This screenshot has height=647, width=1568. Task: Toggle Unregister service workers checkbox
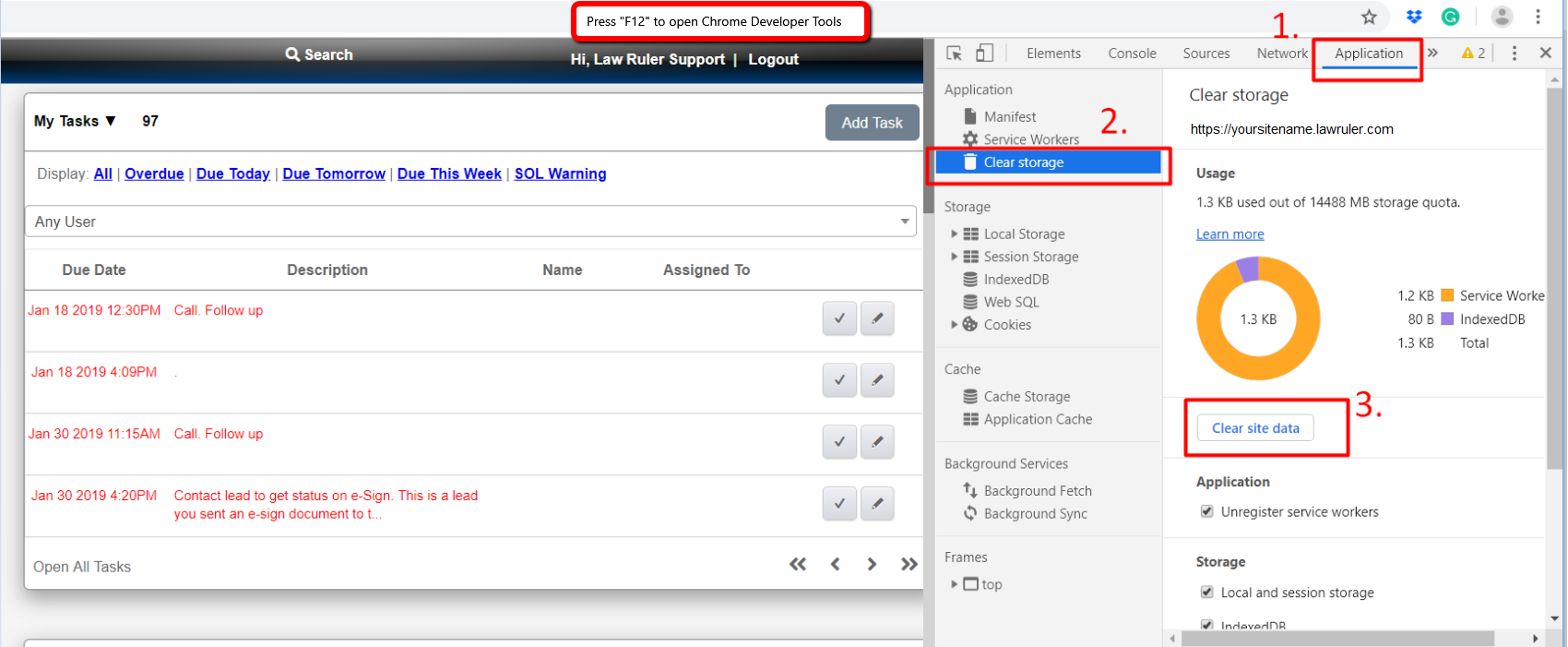(1206, 511)
